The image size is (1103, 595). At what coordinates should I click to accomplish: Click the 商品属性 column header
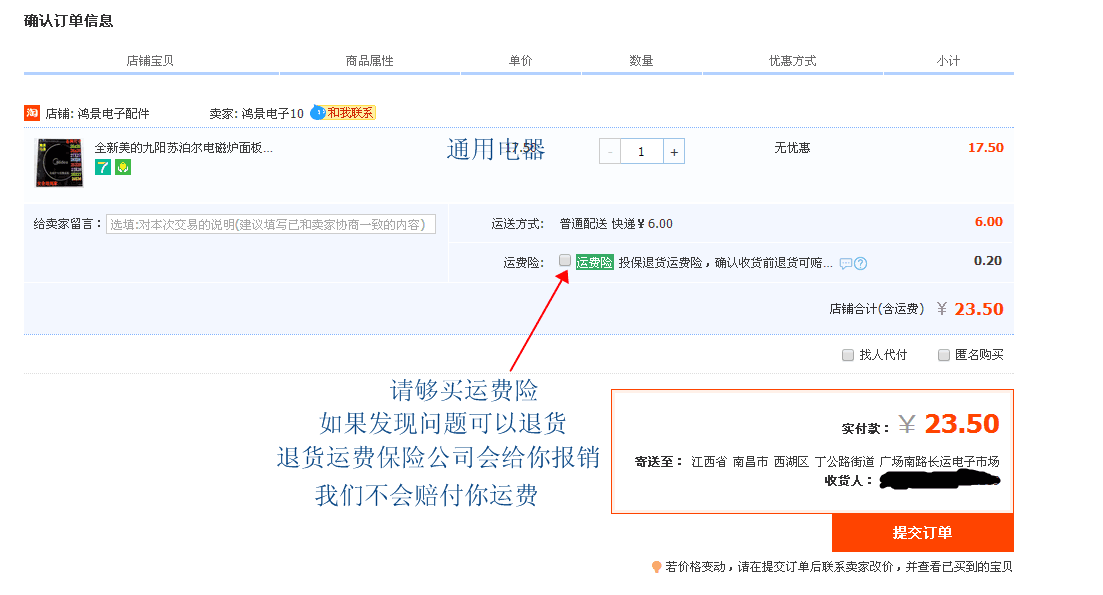coord(369,60)
